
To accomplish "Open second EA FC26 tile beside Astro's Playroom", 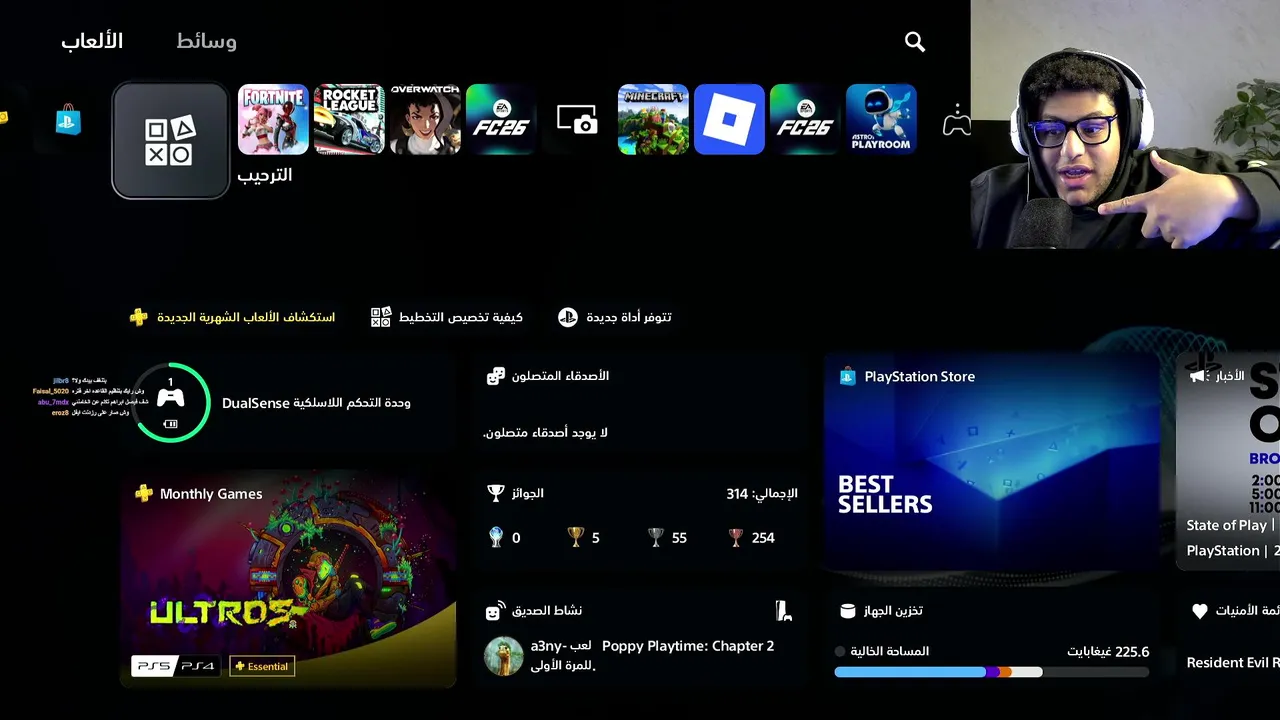I will (805, 119).
